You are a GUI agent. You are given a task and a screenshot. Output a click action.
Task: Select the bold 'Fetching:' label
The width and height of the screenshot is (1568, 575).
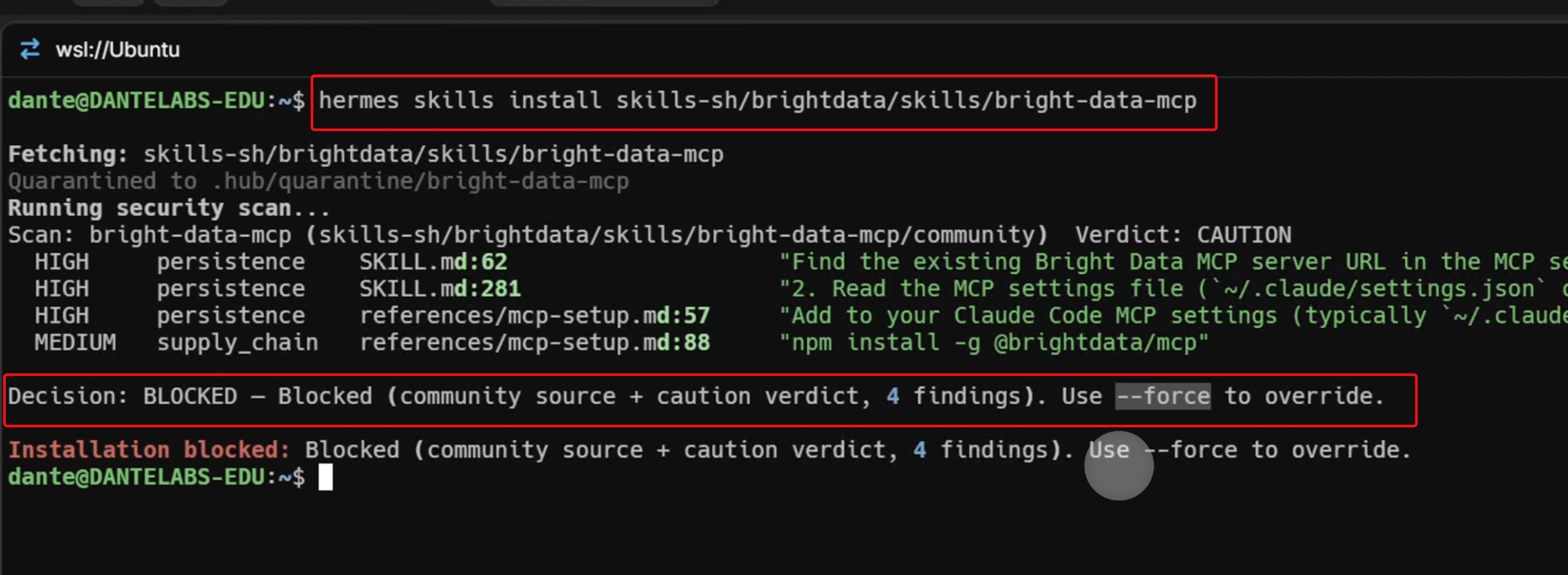[x=68, y=155]
